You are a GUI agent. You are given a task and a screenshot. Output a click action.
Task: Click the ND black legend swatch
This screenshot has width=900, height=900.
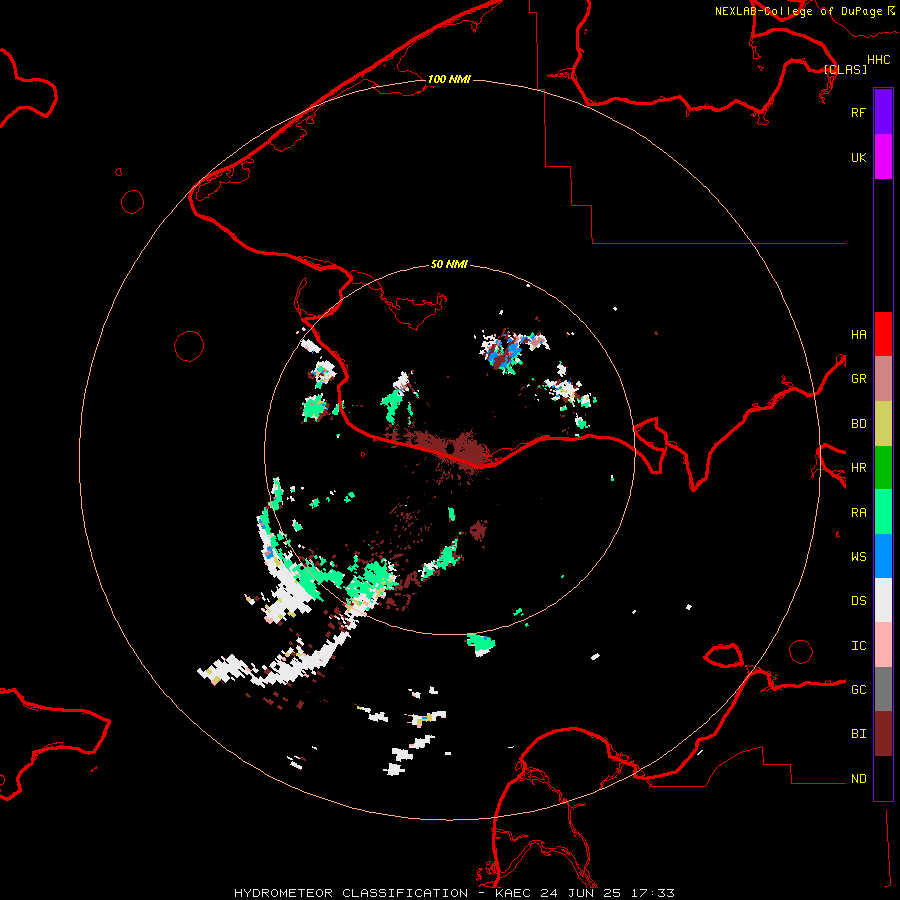(883, 778)
